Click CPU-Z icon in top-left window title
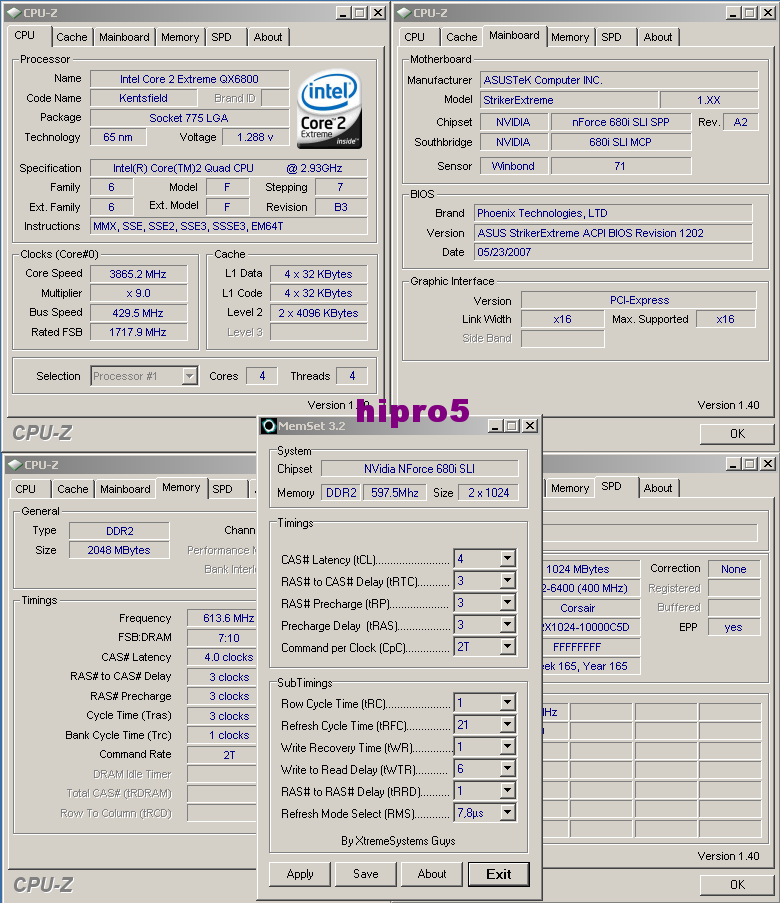The width and height of the screenshot is (780, 903). pos(14,13)
